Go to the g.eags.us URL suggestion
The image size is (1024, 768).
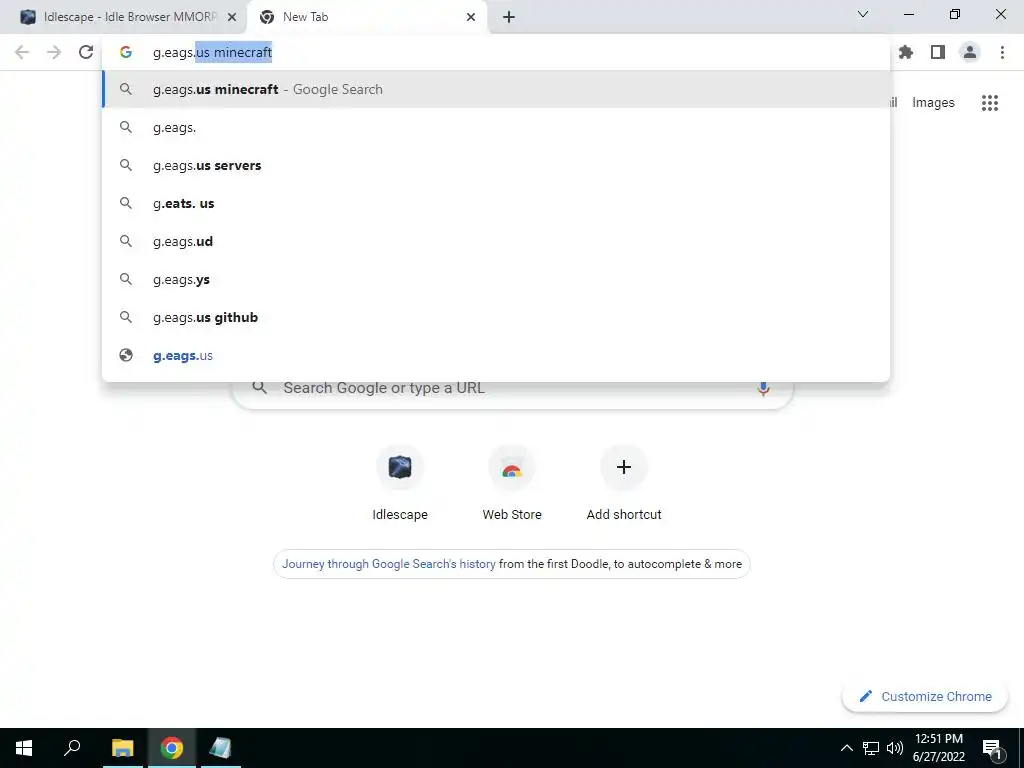click(x=496, y=355)
